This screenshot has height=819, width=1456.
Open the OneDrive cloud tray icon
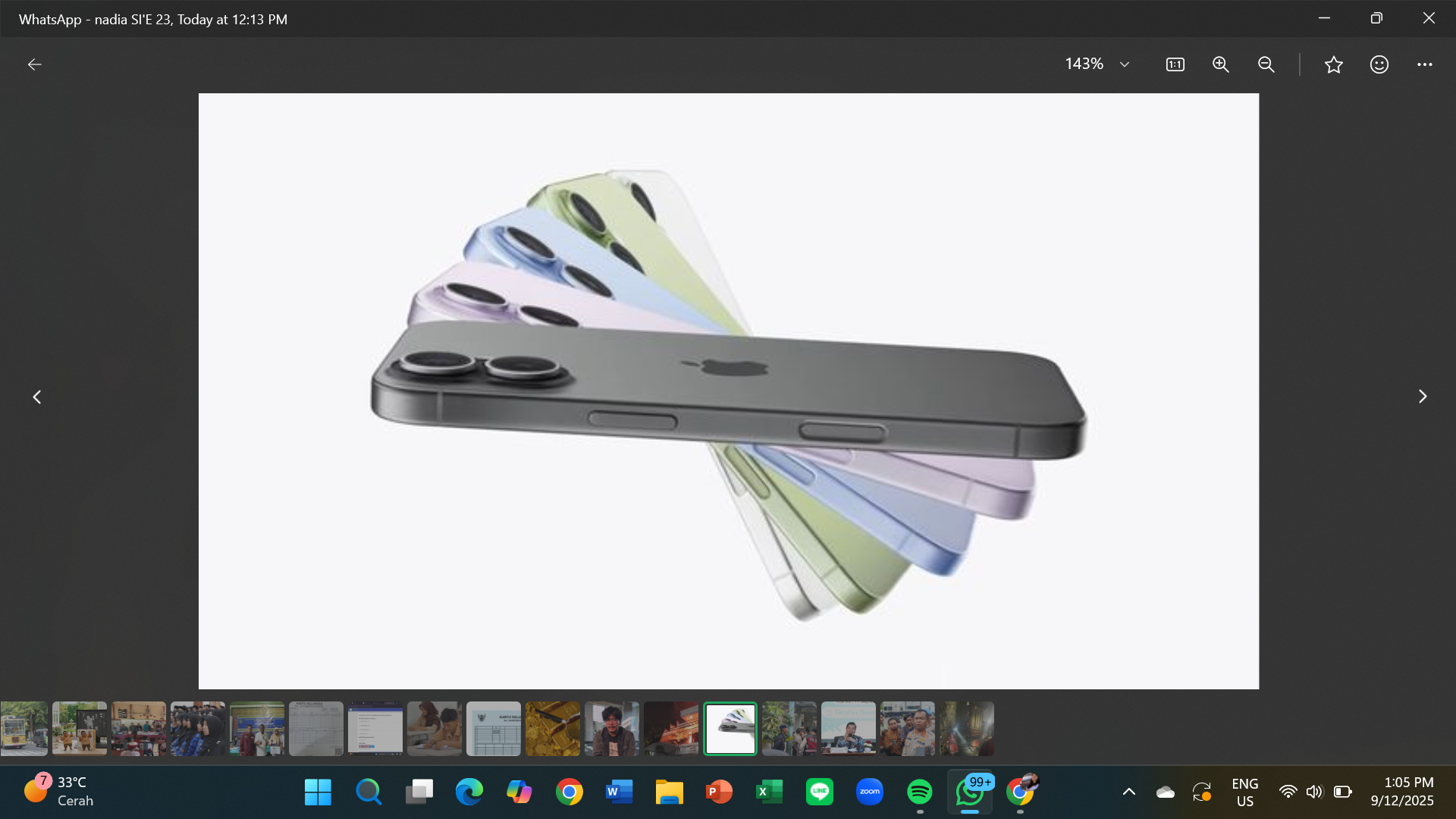coord(1166,792)
